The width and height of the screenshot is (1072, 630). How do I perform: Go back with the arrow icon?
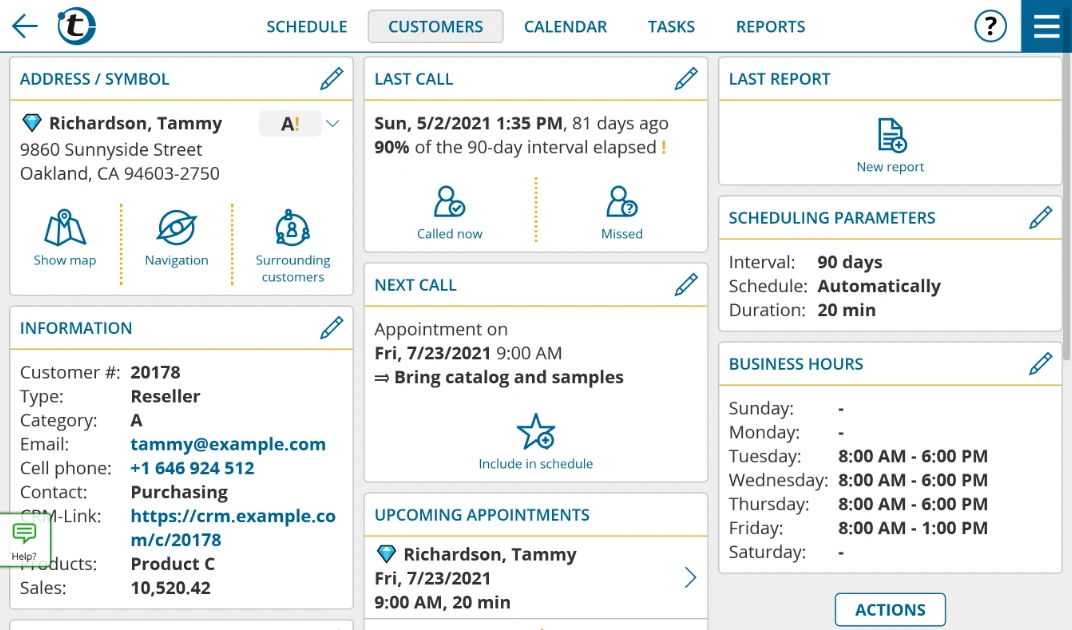point(25,27)
